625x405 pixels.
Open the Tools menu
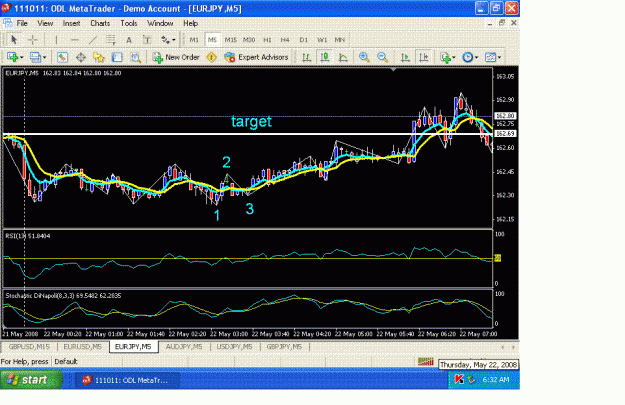(x=129, y=23)
